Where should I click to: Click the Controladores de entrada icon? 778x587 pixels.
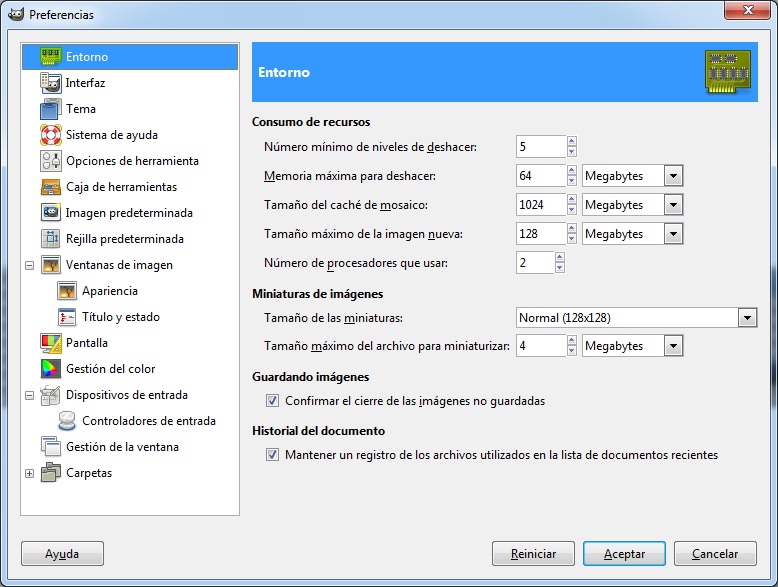[67, 421]
